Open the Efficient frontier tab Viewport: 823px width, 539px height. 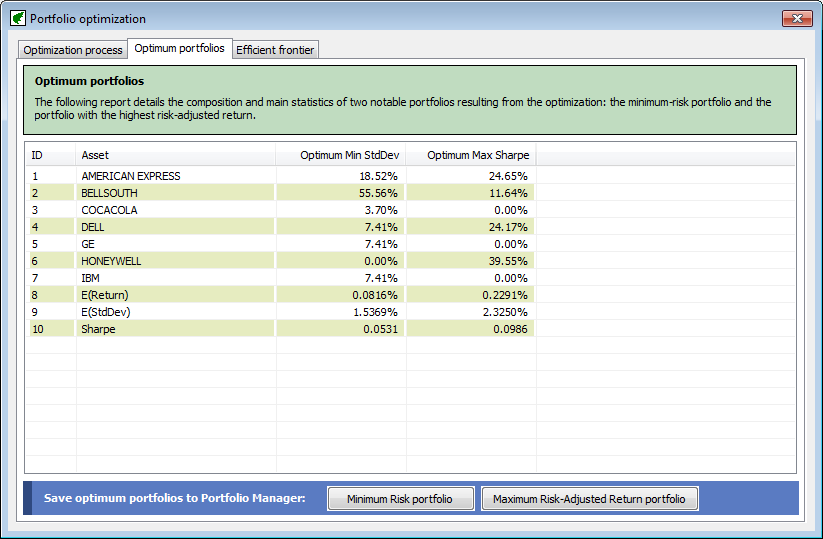coord(275,50)
